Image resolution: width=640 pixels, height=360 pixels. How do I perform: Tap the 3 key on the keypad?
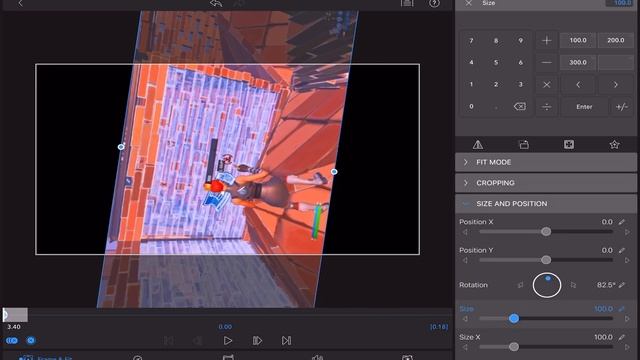520,84
